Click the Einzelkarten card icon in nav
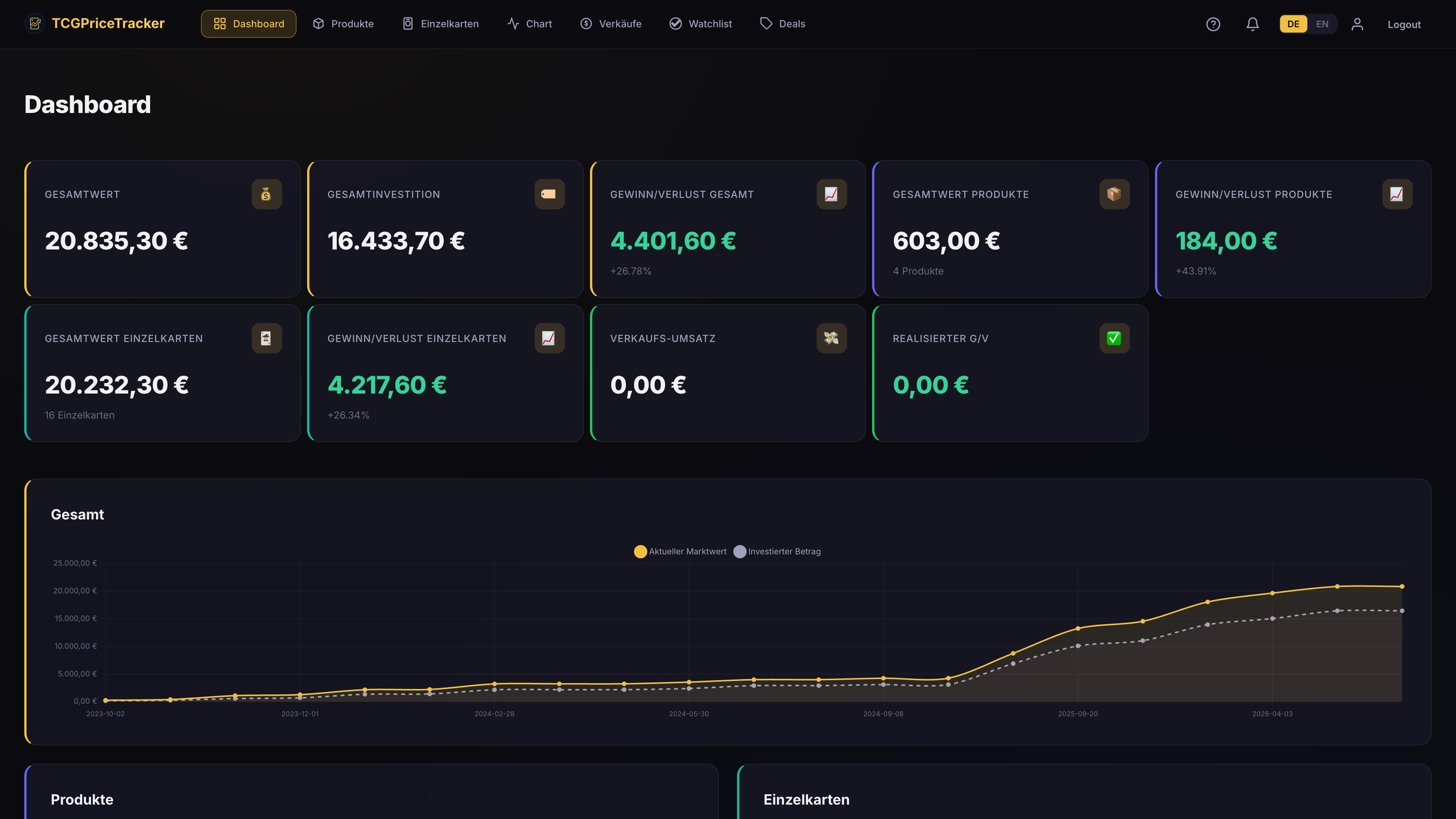The width and height of the screenshot is (1456, 819). (x=408, y=24)
